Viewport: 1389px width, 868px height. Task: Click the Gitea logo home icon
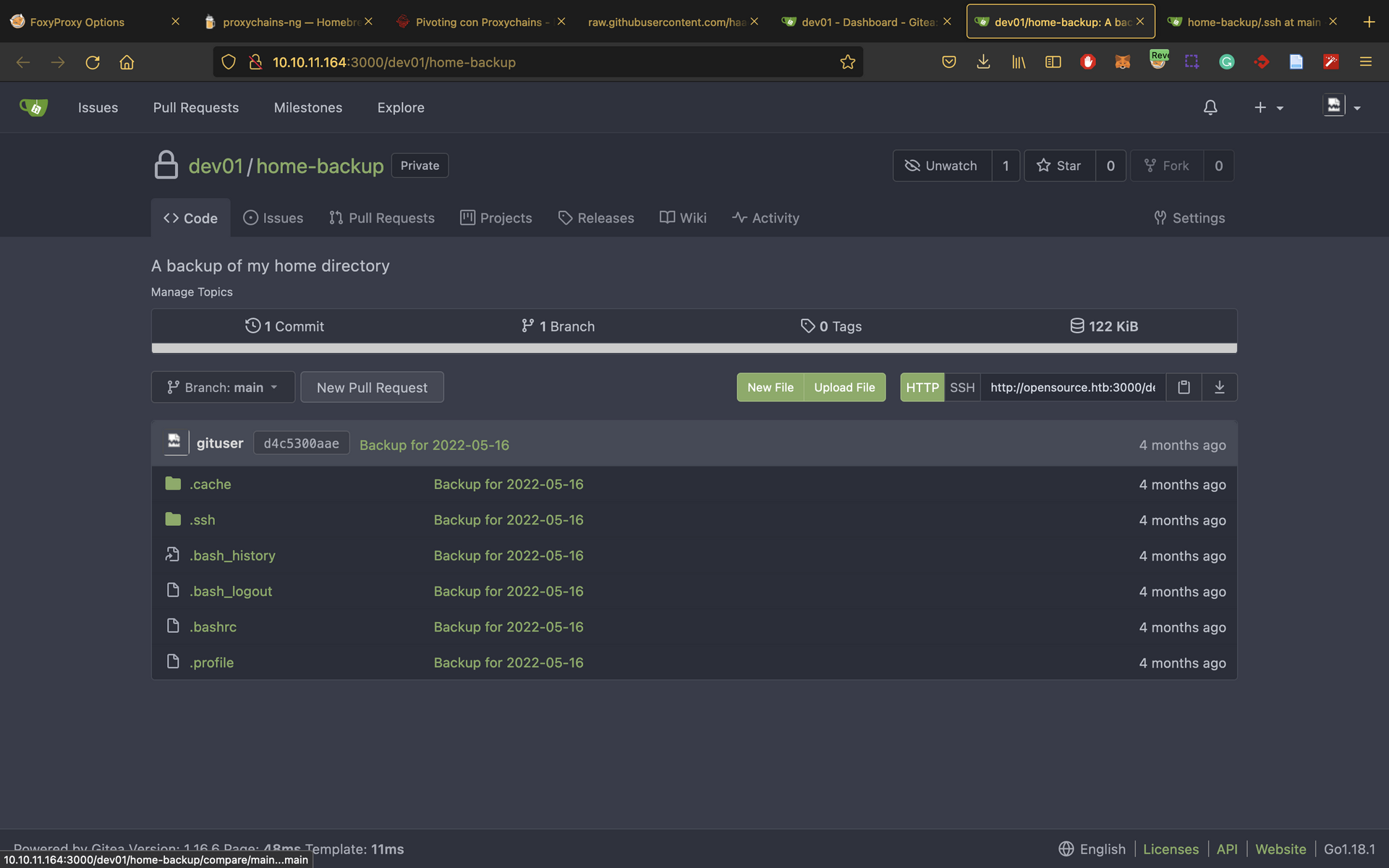[x=33, y=108]
